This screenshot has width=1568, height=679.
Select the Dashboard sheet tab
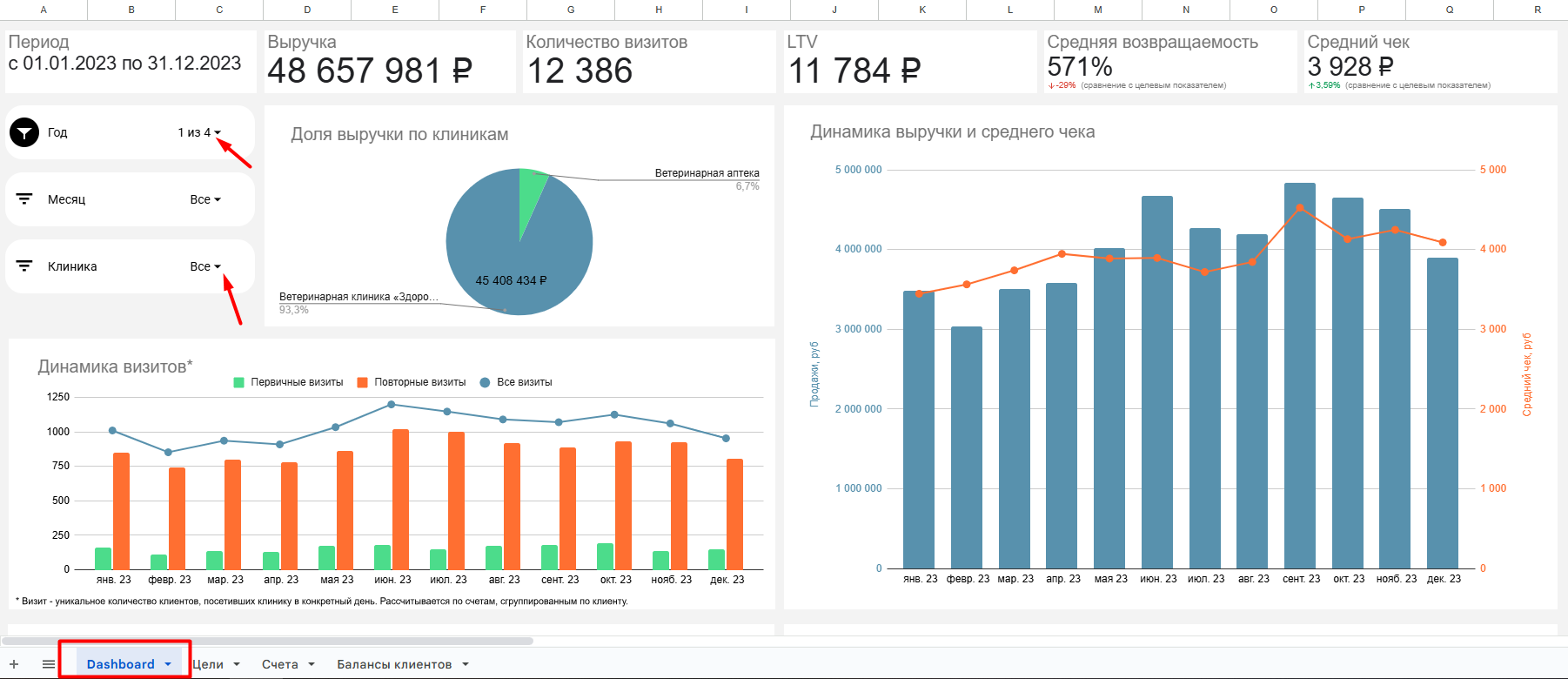pos(120,664)
